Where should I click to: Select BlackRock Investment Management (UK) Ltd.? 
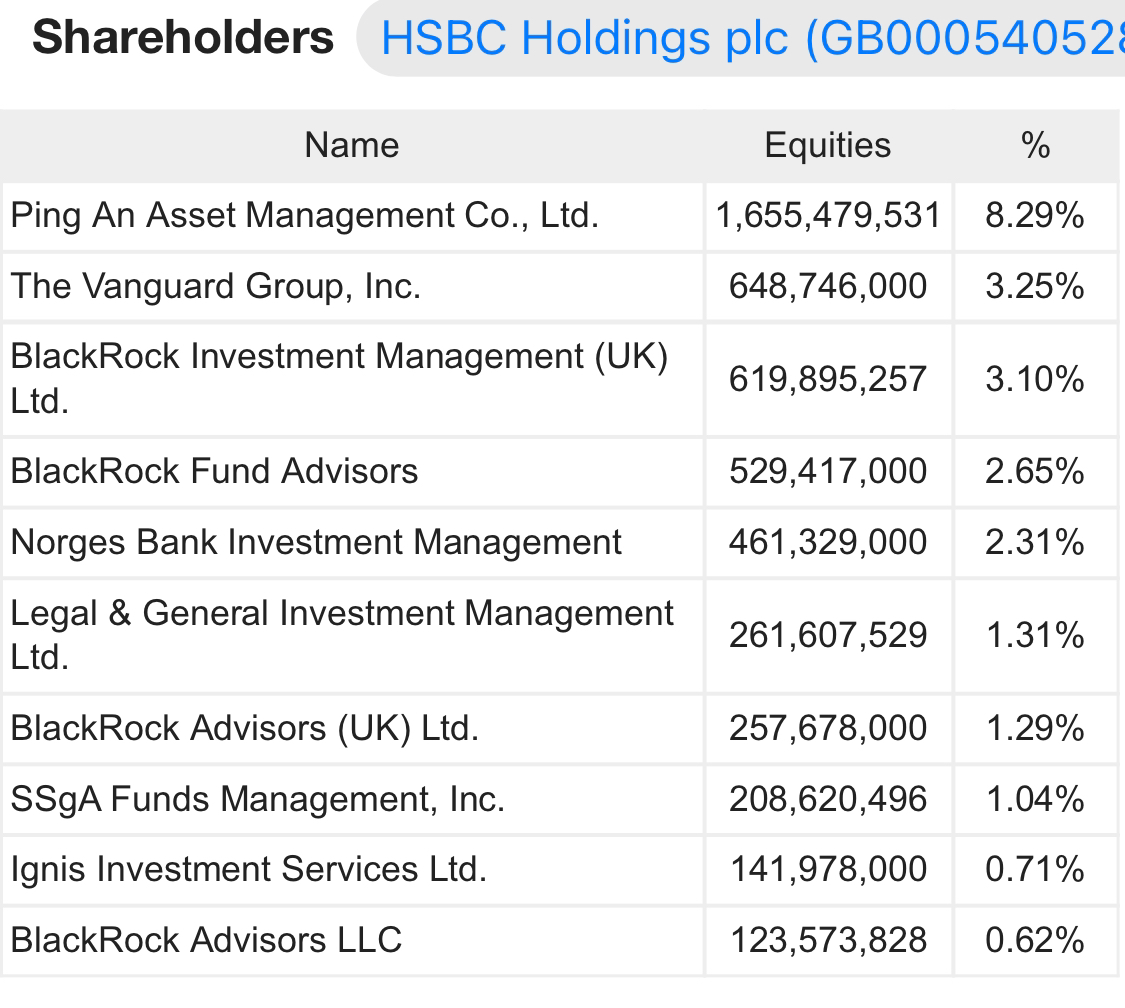[338, 378]
